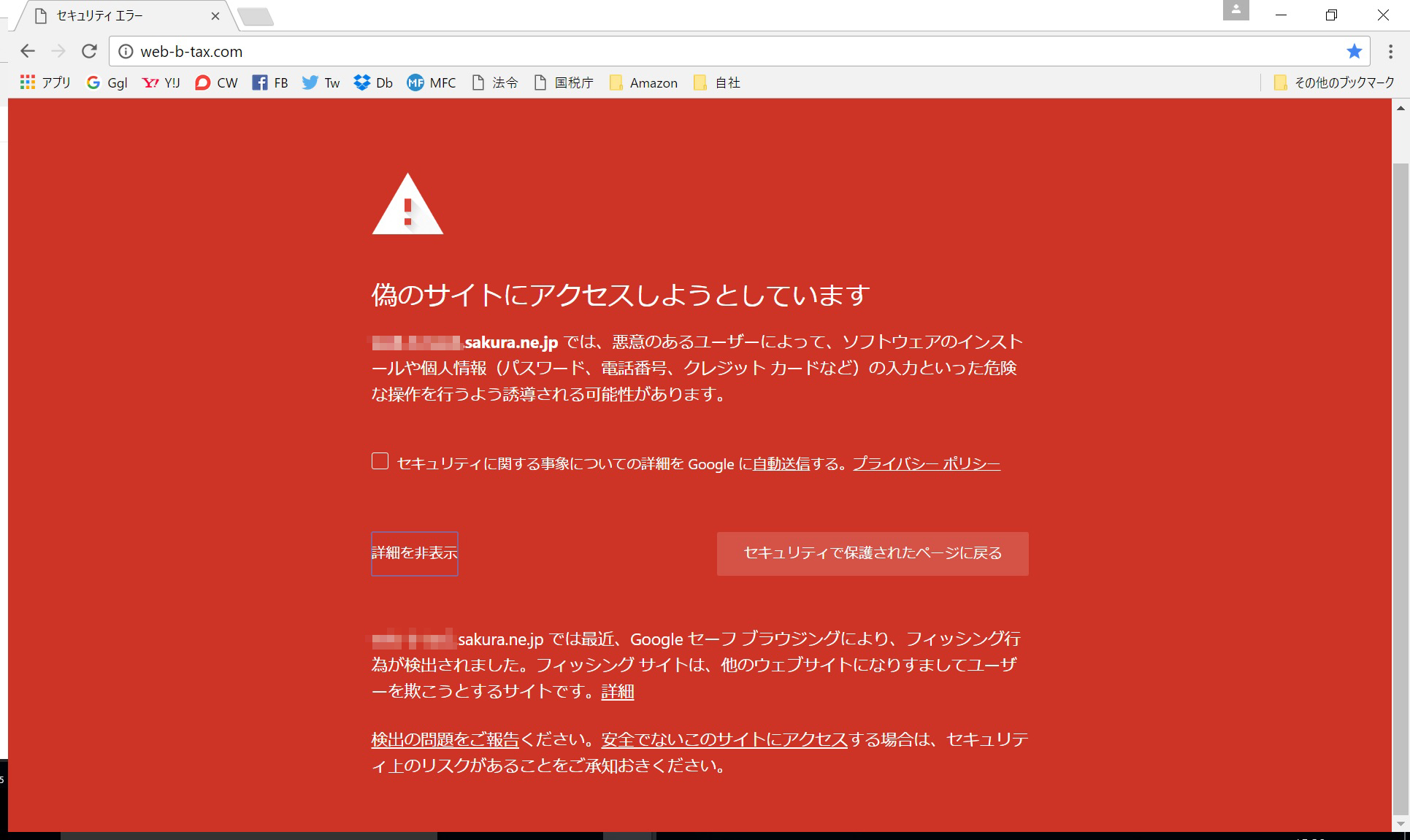Open the Db Dropbox bookmark
This screenshot has height=840, width=1410.
click(372, 82)
